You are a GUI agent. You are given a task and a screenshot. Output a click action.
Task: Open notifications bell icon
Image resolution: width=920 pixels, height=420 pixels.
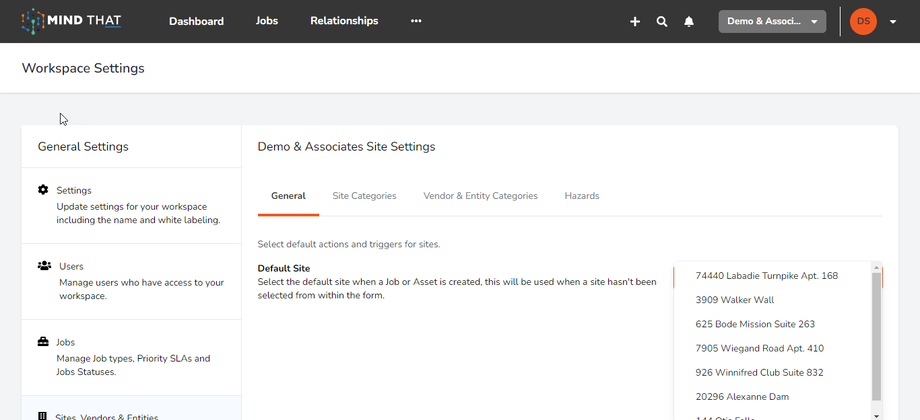(x=689, y=21)
